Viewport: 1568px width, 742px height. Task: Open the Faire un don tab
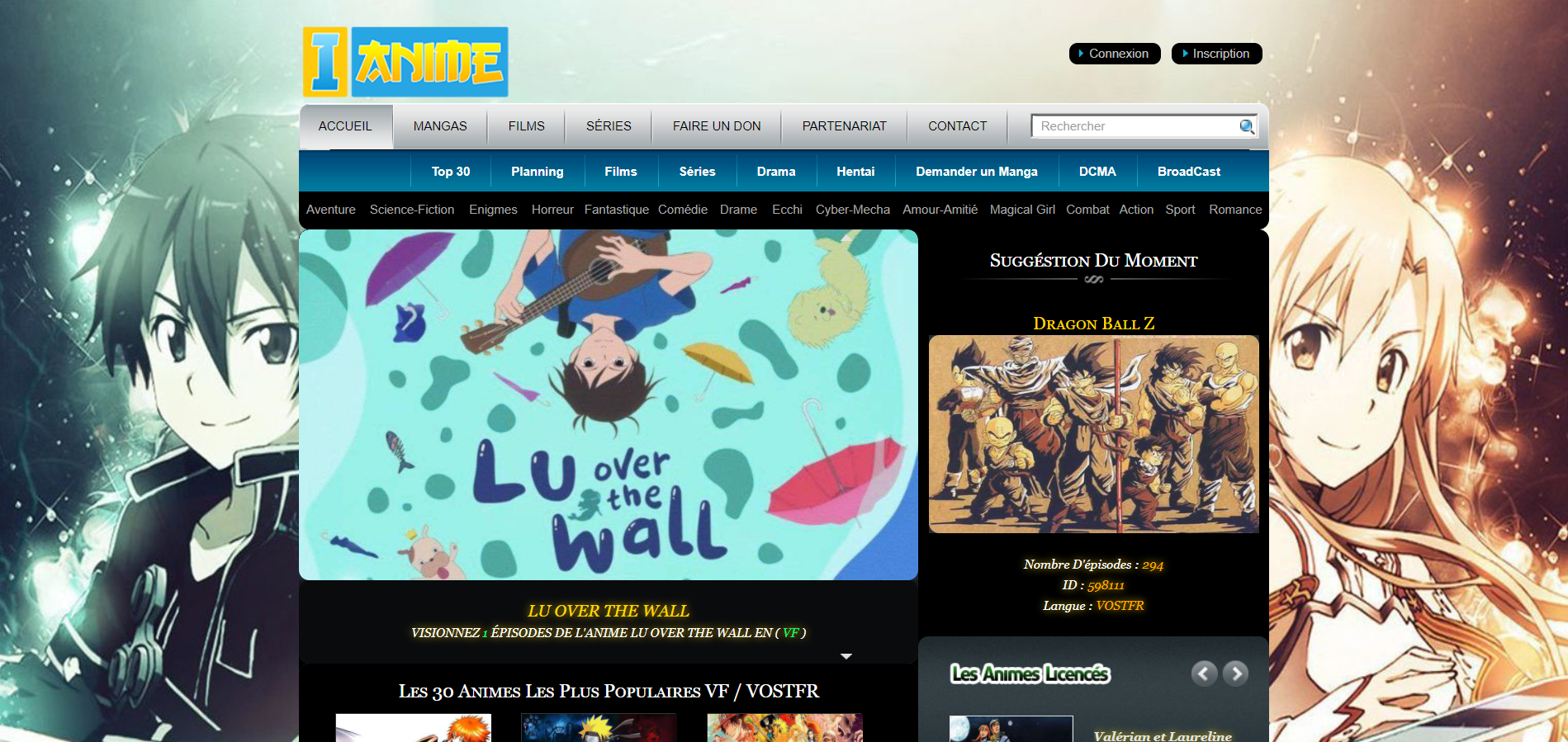(717, 126)
